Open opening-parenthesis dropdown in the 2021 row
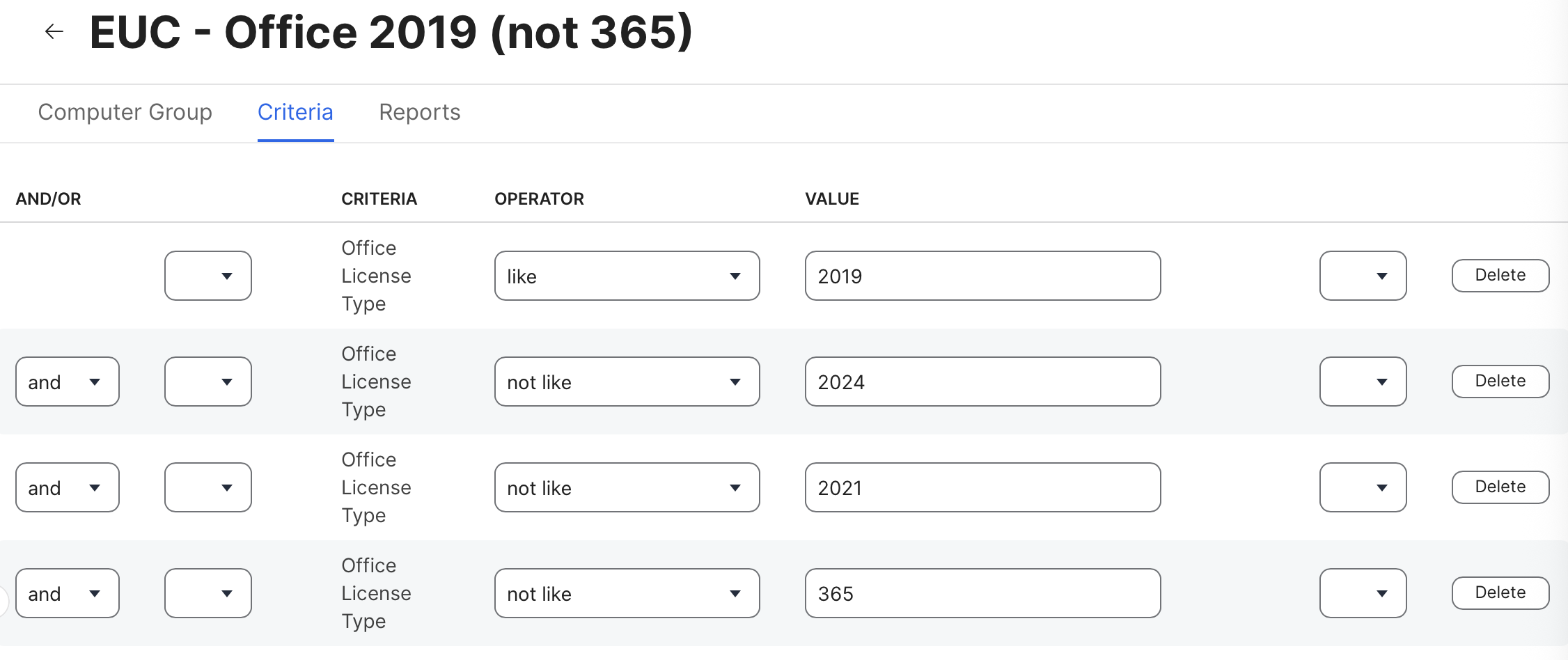 click(x=208, y=487)
